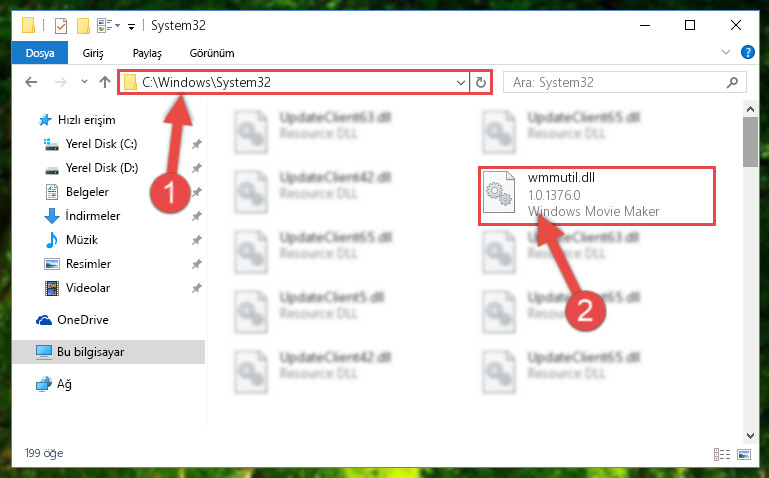Click the Properties quick access toolbar icon
769x478 pixels.
(x=61, y=25)
